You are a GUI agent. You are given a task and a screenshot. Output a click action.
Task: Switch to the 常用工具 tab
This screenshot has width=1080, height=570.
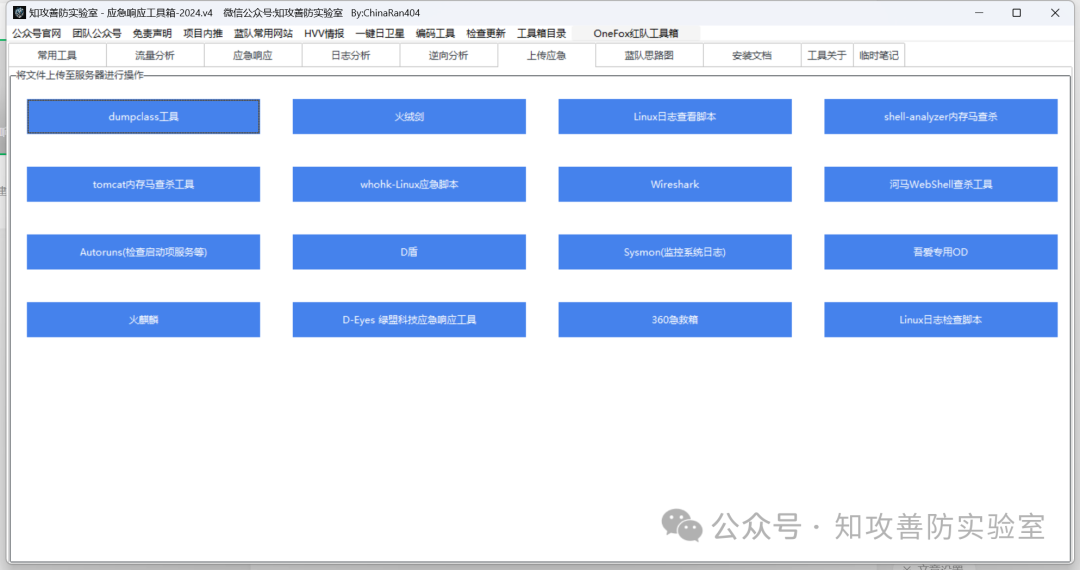(57, 55)
